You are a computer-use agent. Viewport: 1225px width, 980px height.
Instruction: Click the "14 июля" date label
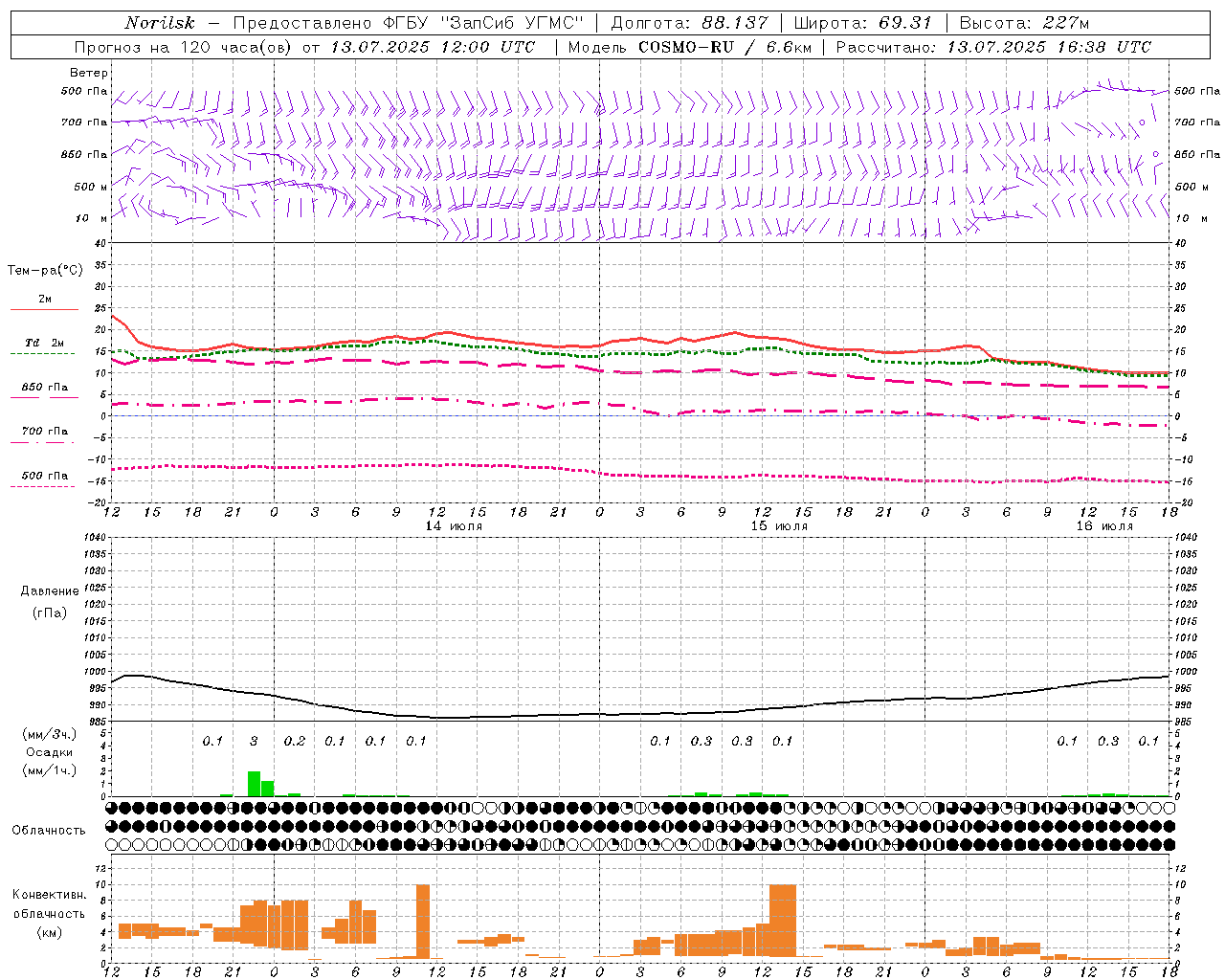coord(454,526)
